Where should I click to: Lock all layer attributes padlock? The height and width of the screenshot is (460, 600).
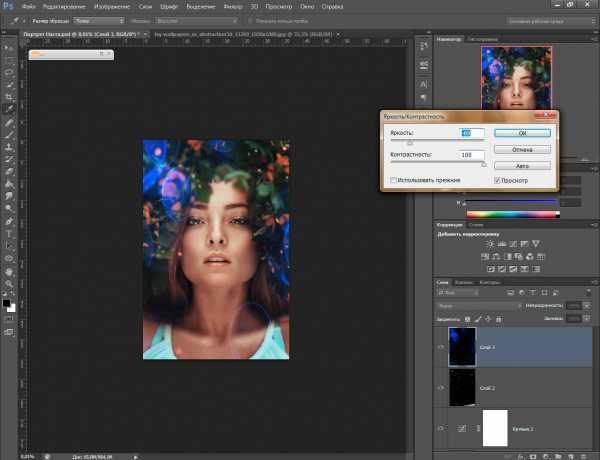(x=498, y=319)
